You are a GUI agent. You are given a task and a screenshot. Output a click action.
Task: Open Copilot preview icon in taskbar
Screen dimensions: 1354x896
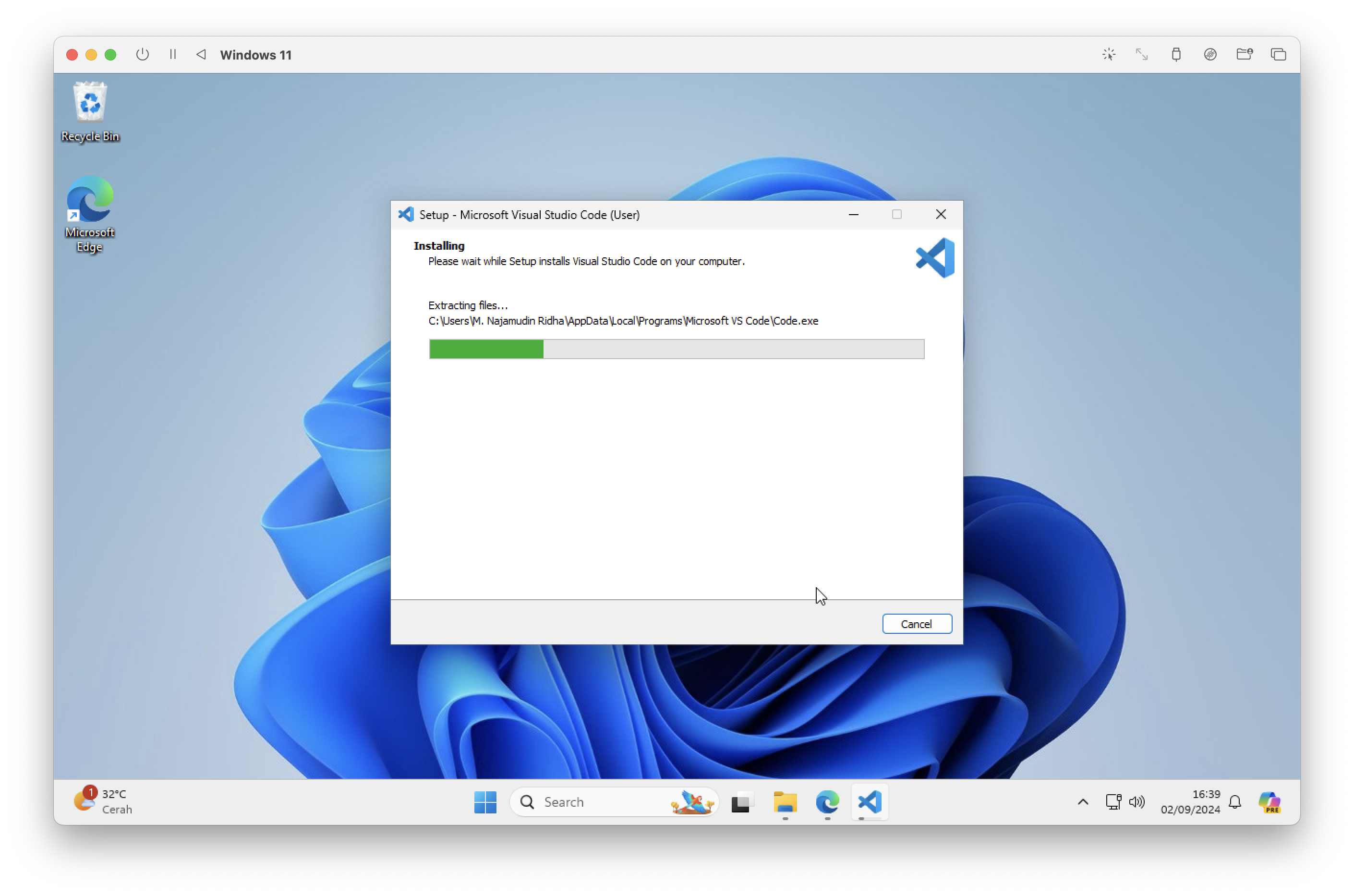point(1269,802)
